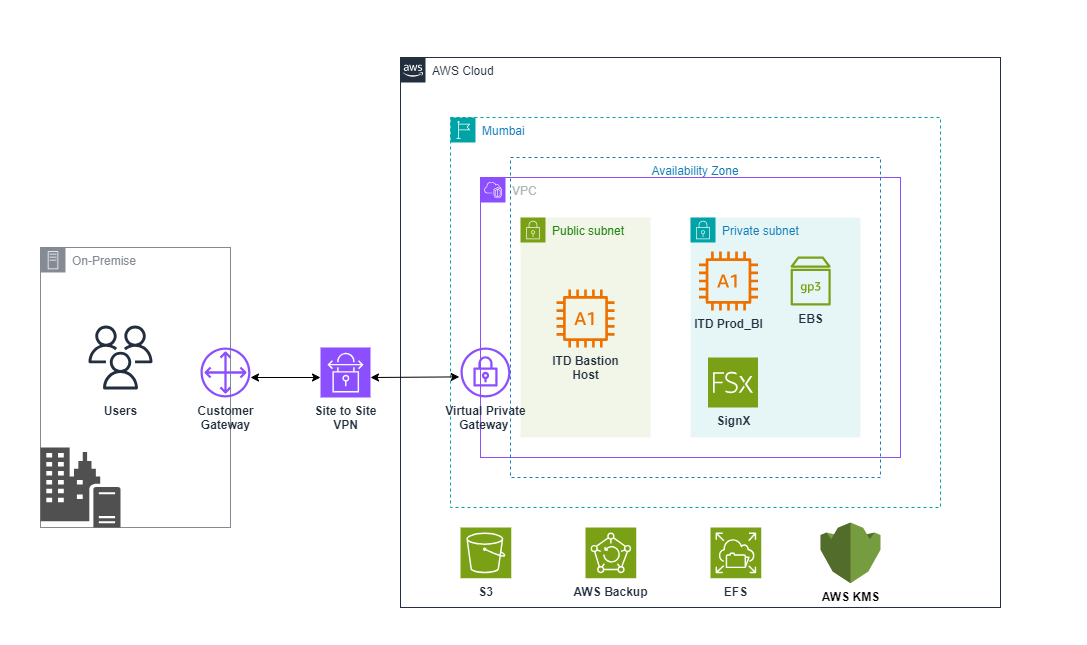Click the AWS Cloud logo badge
1087x645 pixels.
click(x=412, y=70)
